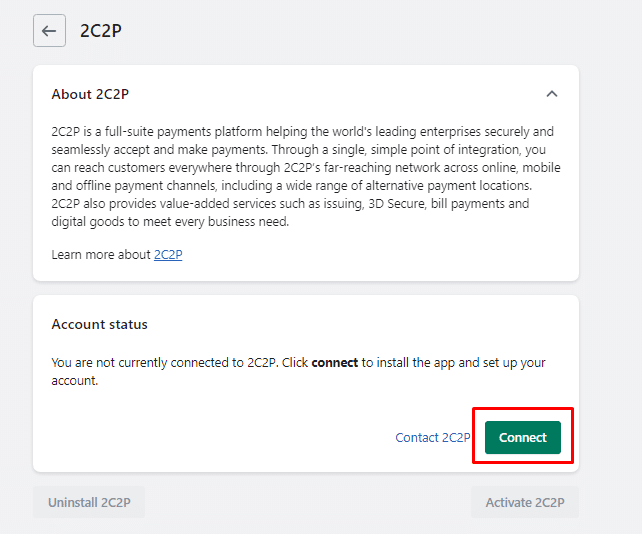Click the Uninstall 2C2P button
This screenshot has width=642, height=534.
tap(89, 502)
